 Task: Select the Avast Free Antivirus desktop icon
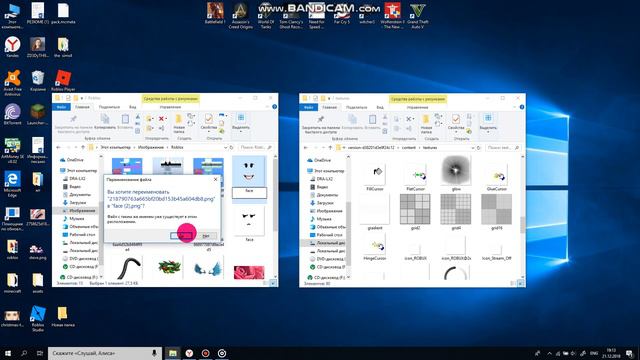(12, 83)
